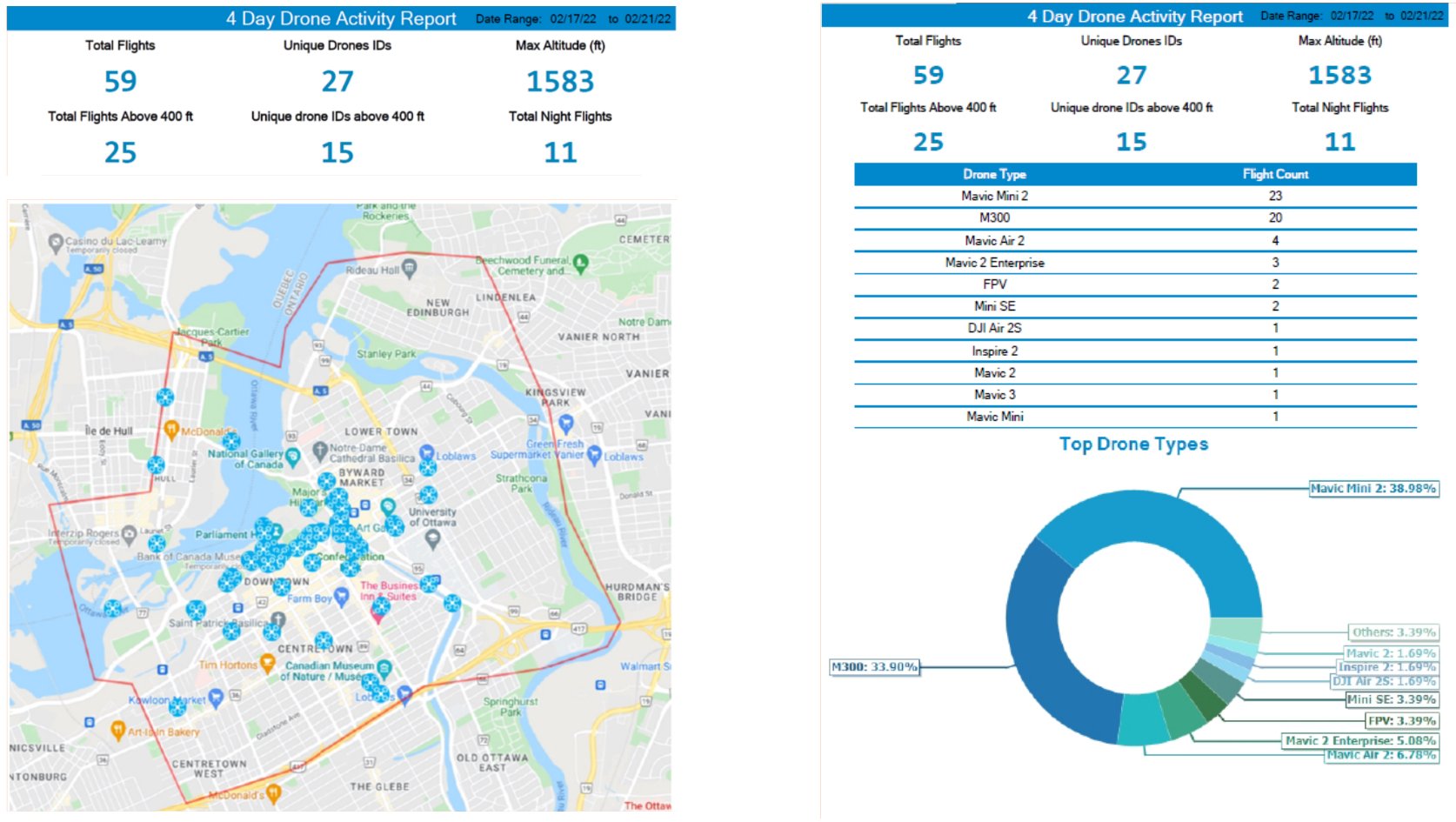Sort by the Flight Count column header

click(1275, 174)
